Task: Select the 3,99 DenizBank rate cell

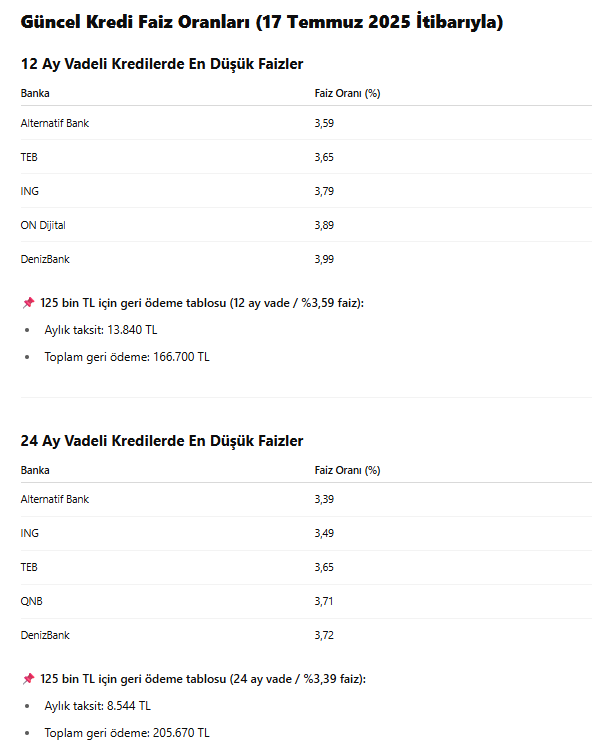Action: click(324, 259)
